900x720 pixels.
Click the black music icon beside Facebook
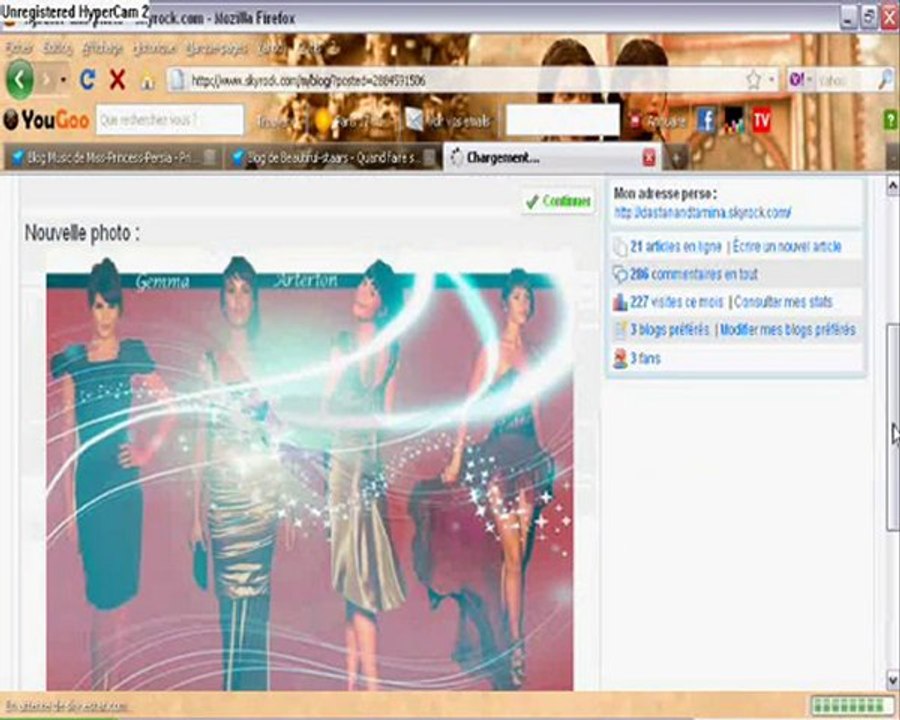[x=734, y=121]
